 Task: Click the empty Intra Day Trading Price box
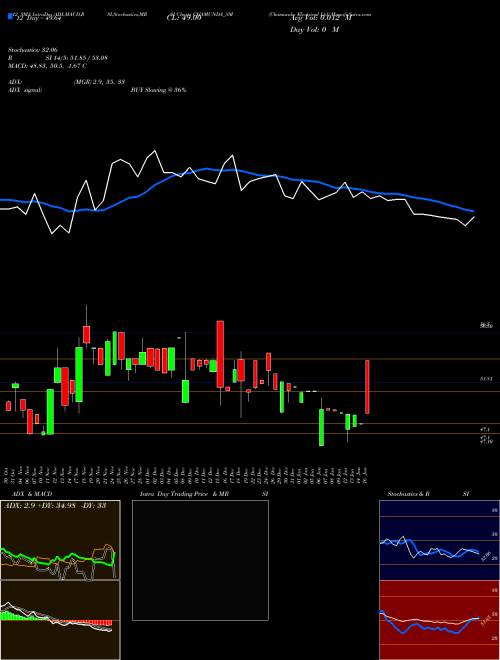pos(200,560)
